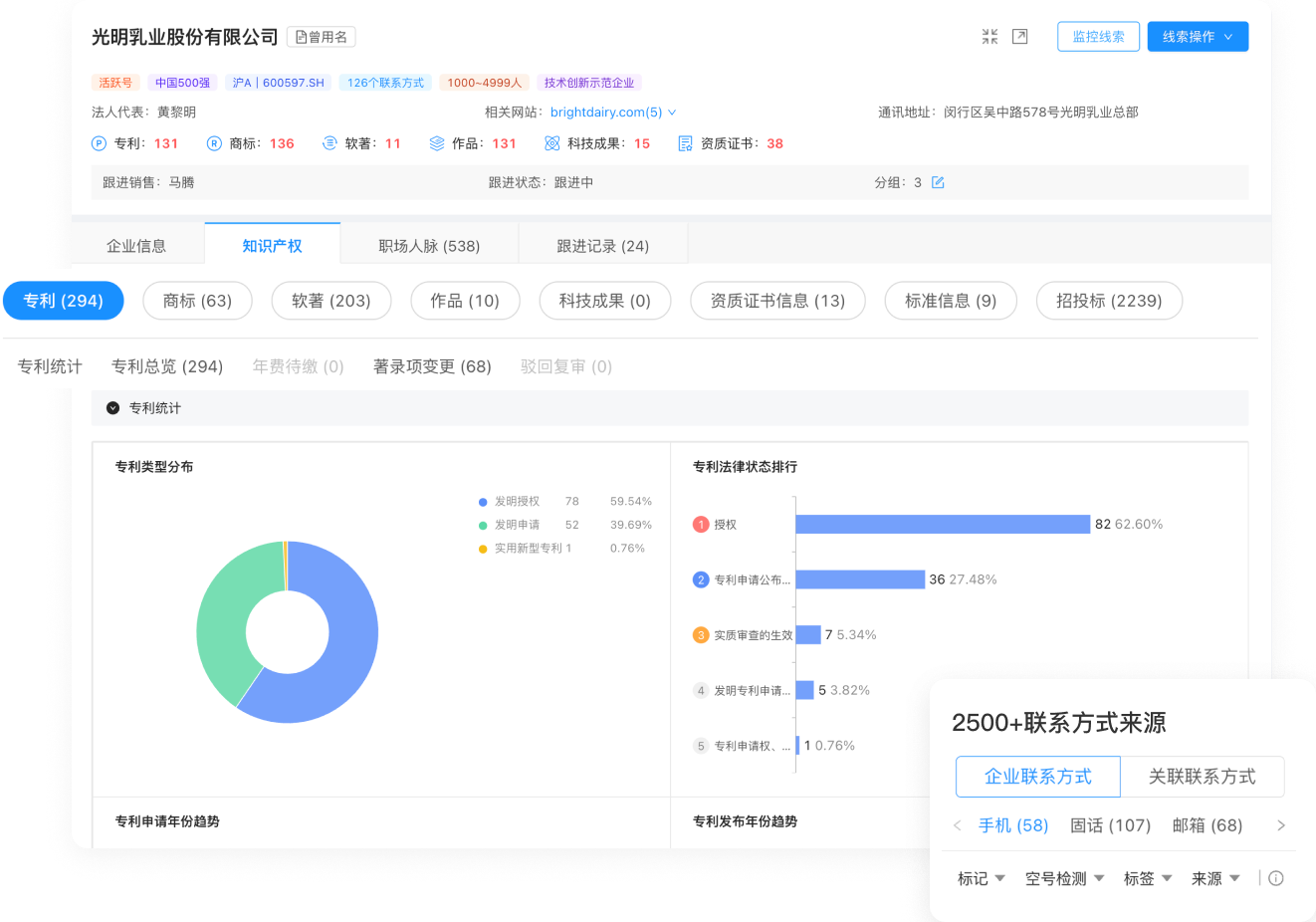Click the brightdairy.com(5) website link

(x=606, y=113)
